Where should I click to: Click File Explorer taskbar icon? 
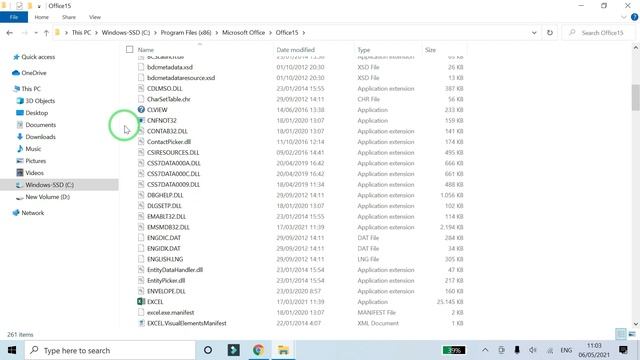[x=283, y=350]
